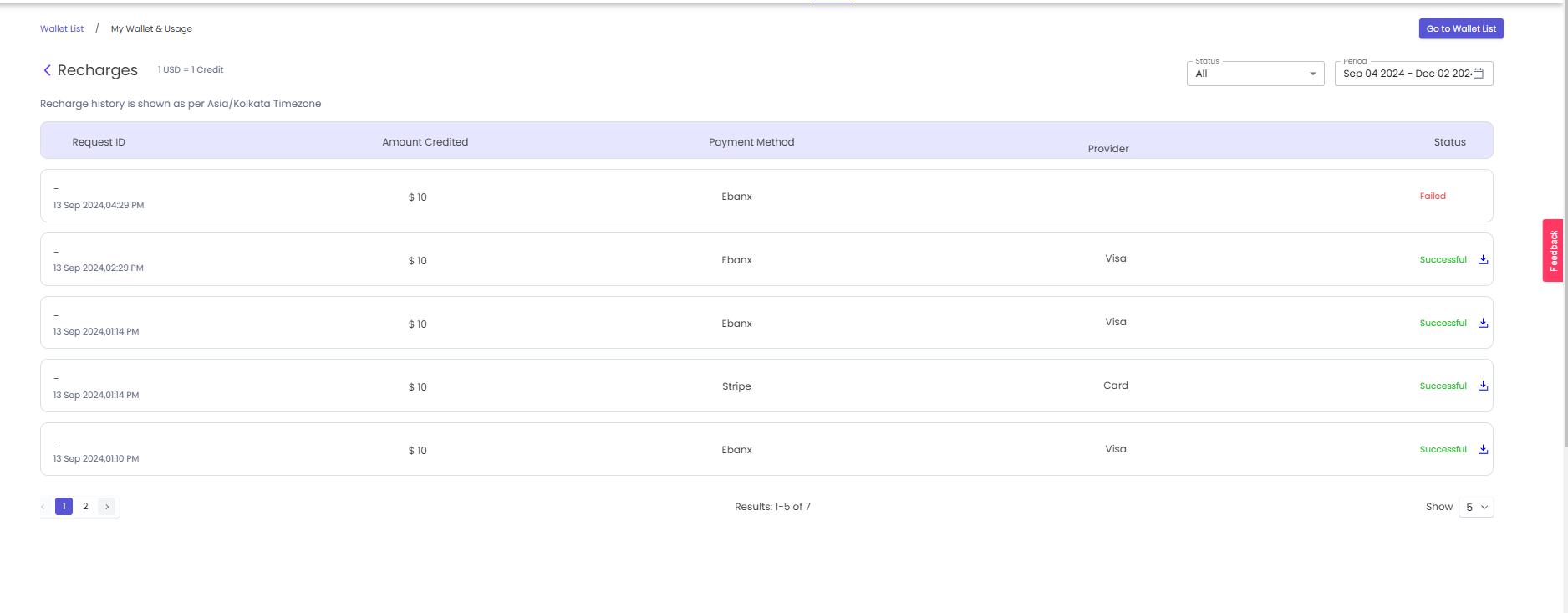
Task: Click the Payment Method column header
Action: click(x=751, y=142)
